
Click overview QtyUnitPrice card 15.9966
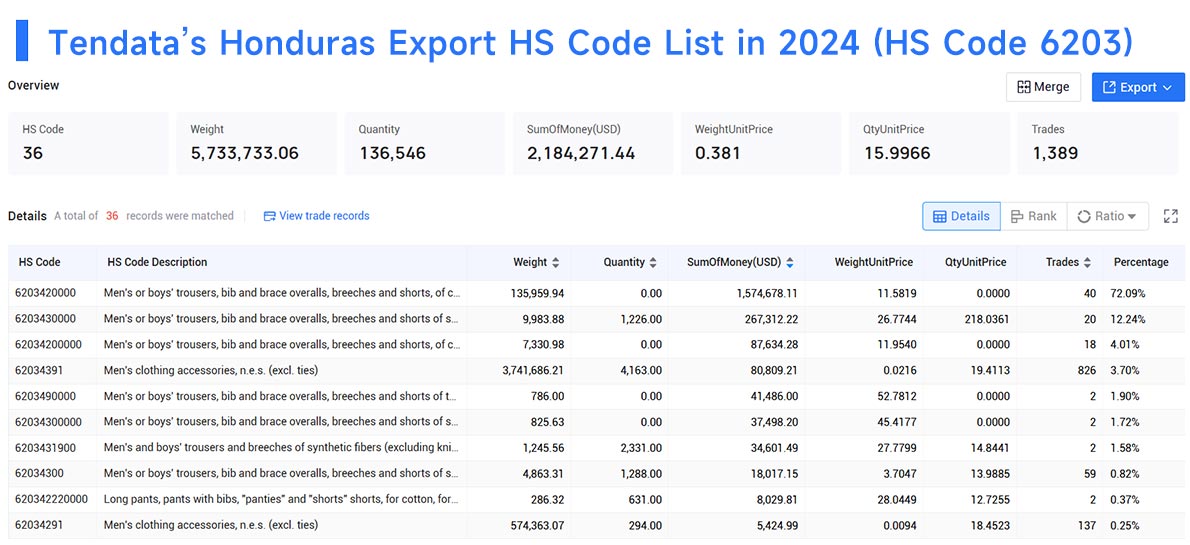(930, 143)
